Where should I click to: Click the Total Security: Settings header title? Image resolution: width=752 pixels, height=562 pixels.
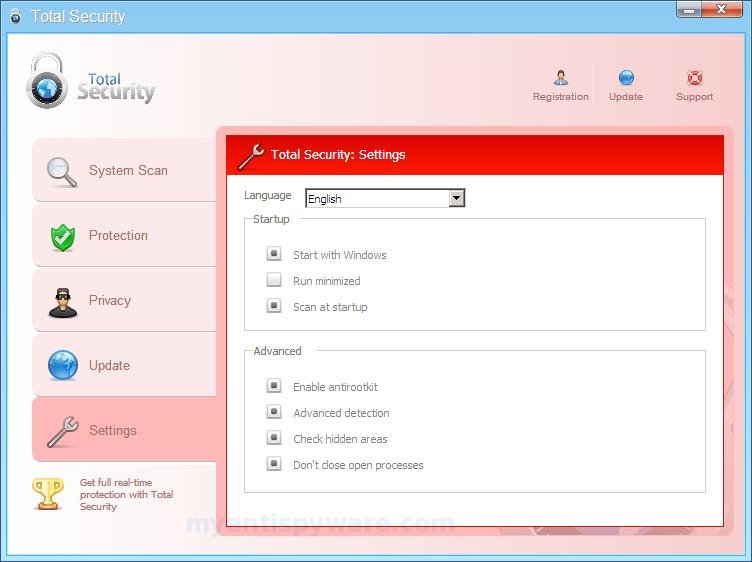(338, 154)
